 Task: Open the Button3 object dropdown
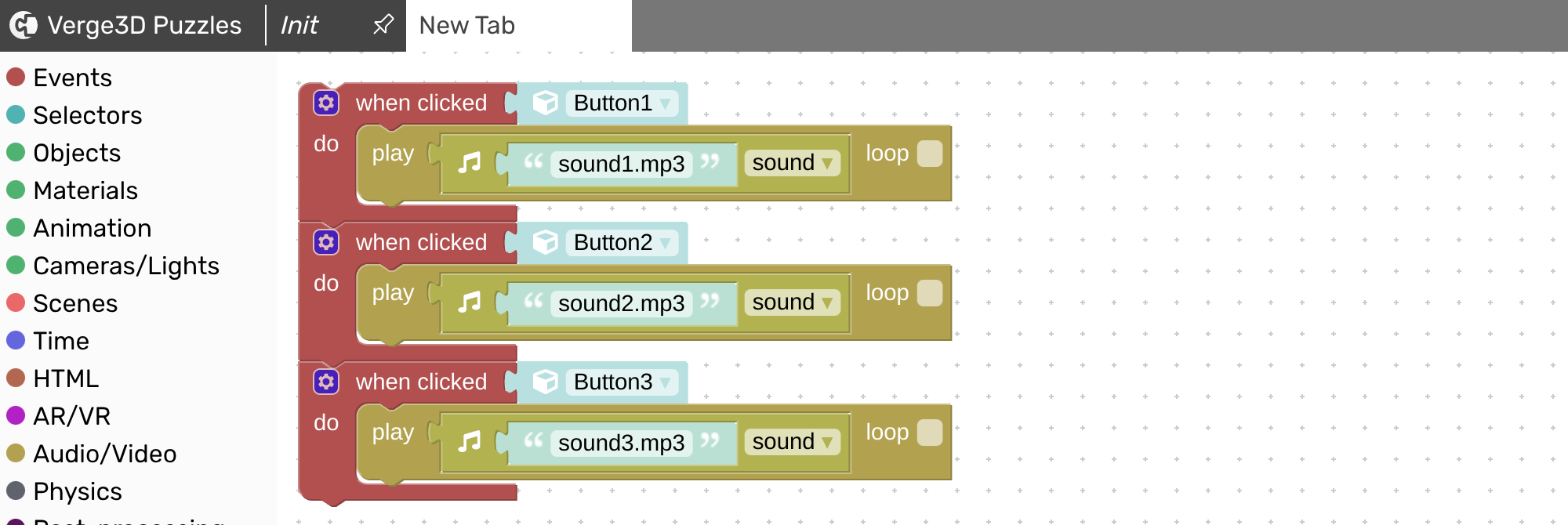click(x=622, y=382)
